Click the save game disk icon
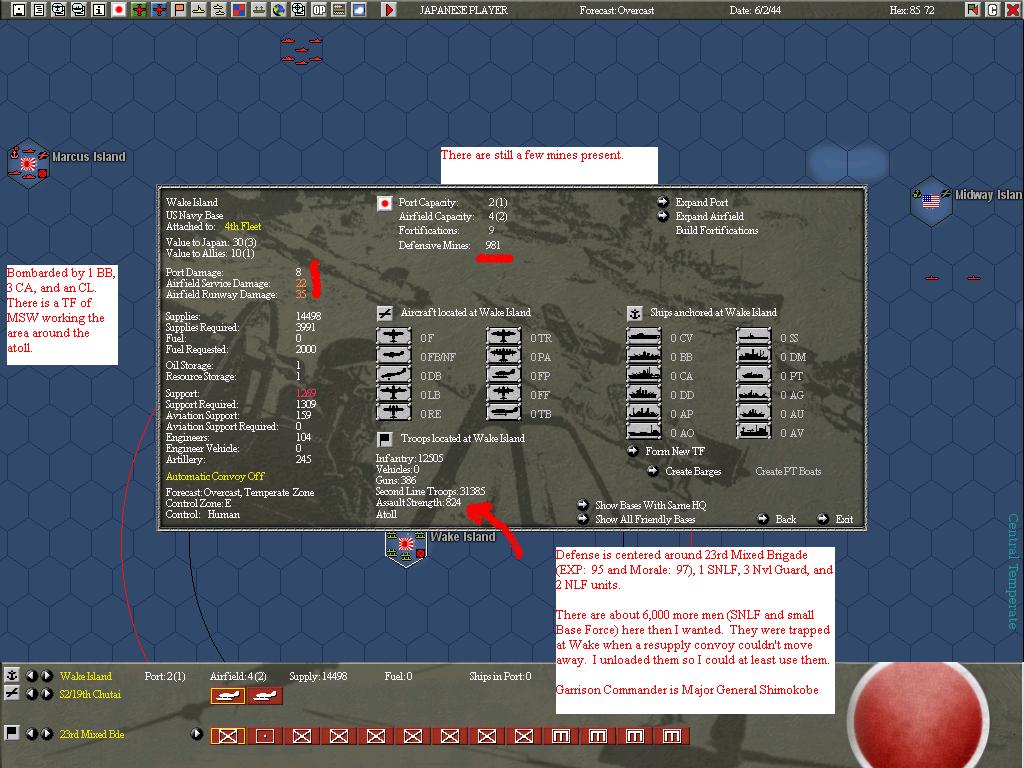 tap(19, 10)
